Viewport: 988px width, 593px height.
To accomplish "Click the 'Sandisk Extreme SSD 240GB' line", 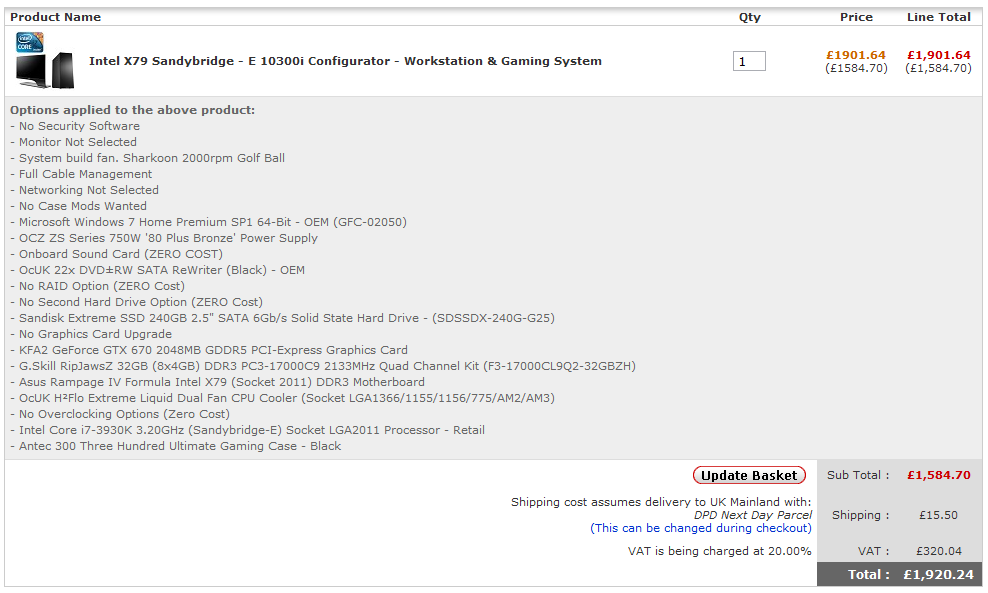I will pos(283,318).
